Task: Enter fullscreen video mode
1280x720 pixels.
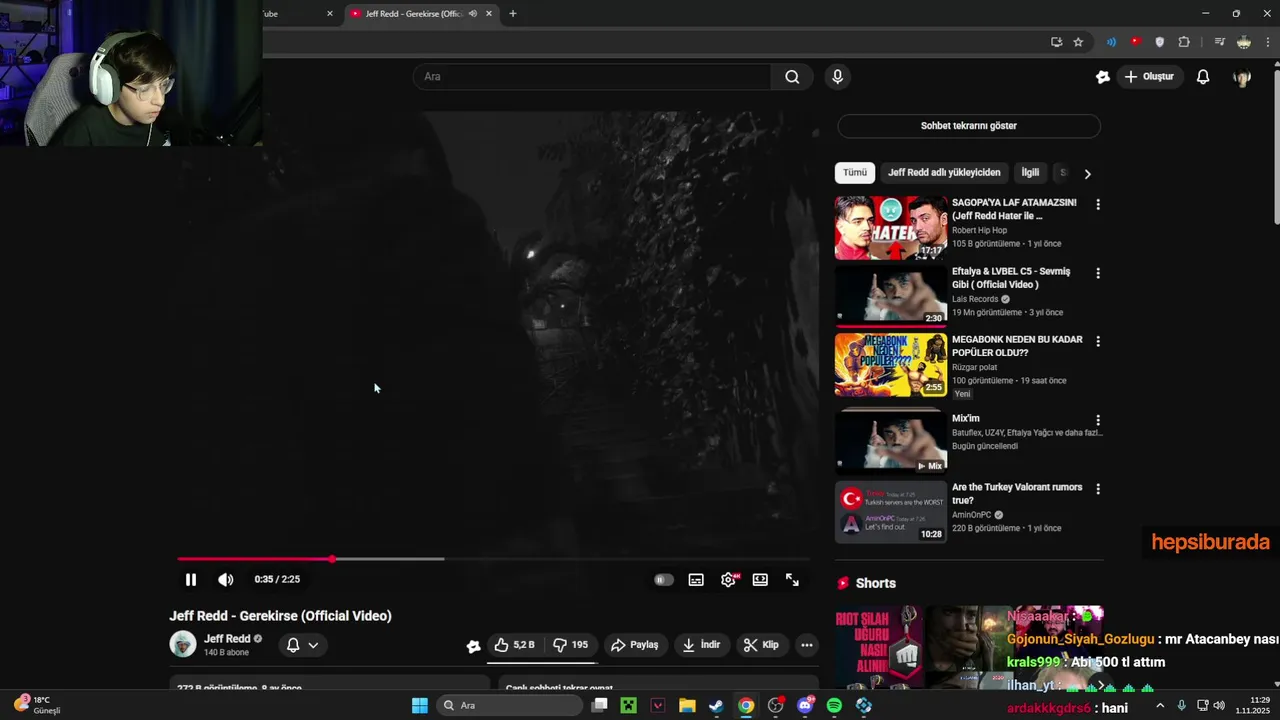Action: click(x=792, y=579)
